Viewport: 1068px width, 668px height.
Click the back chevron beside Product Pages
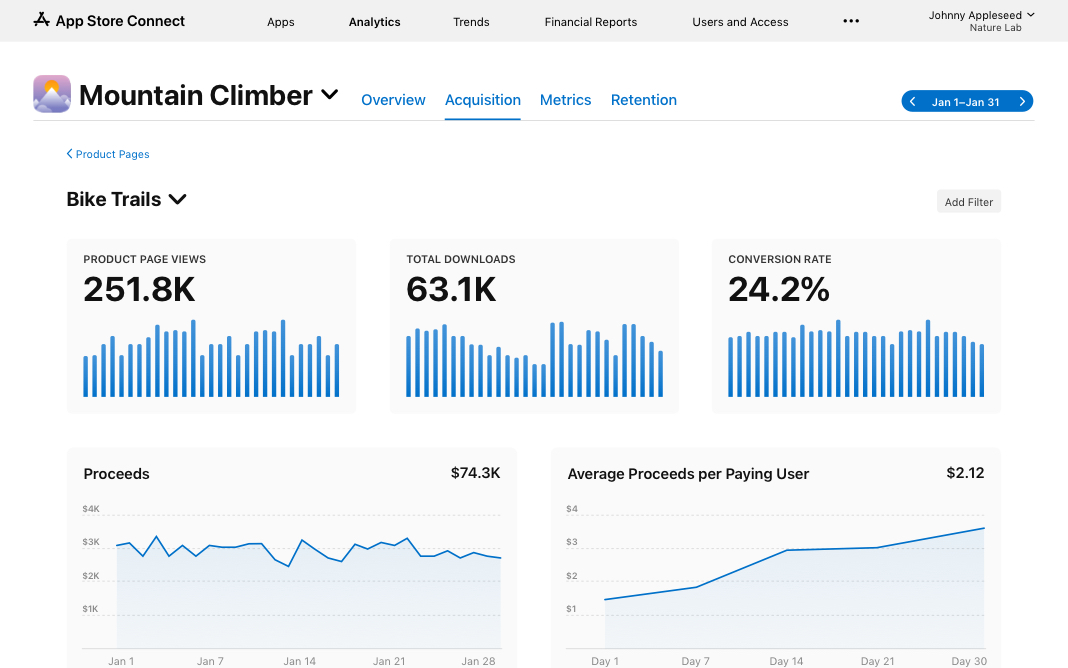(69, 154)
